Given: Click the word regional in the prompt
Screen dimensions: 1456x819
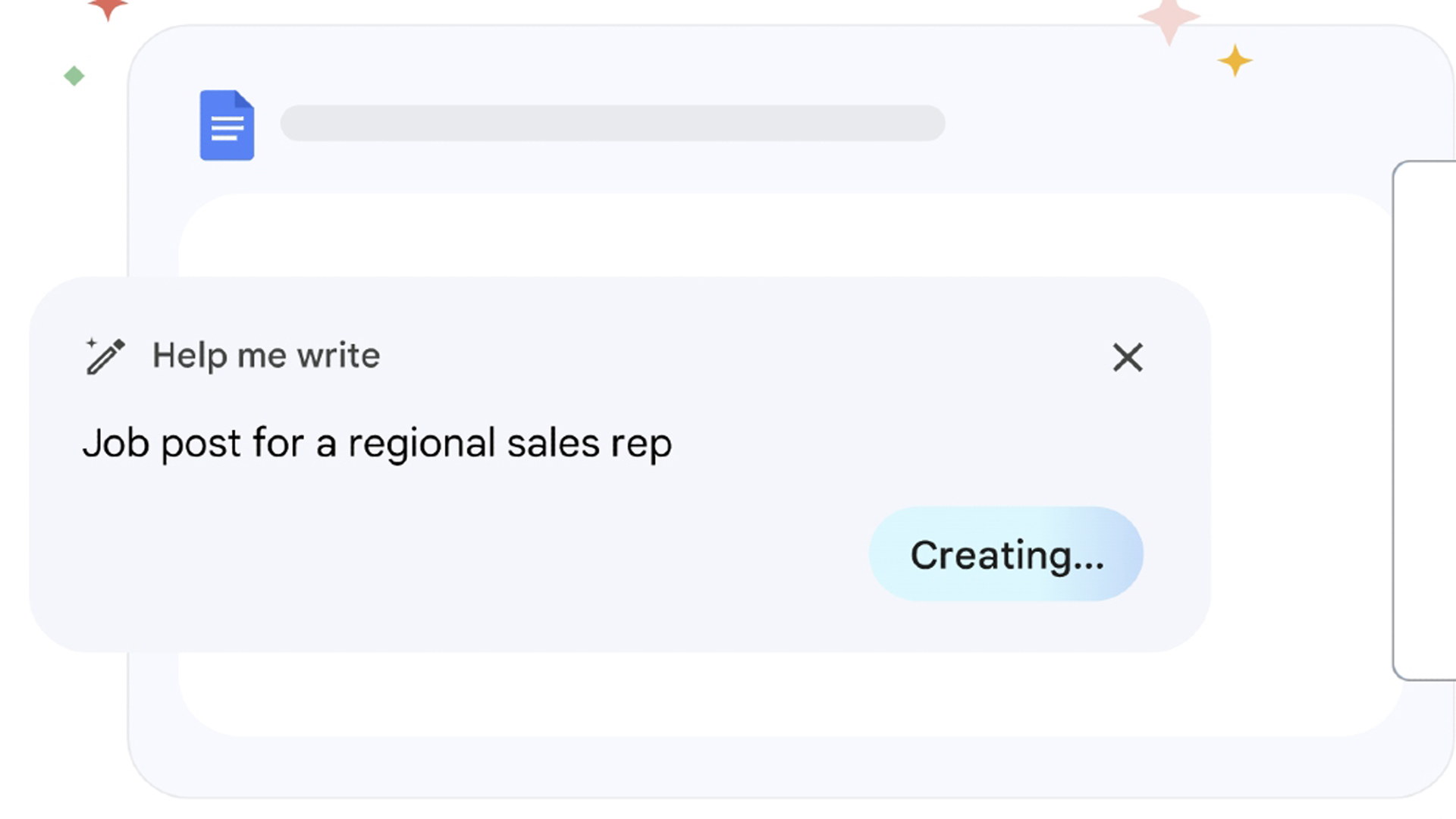Looking at the screenshot, I should [422, 444].
